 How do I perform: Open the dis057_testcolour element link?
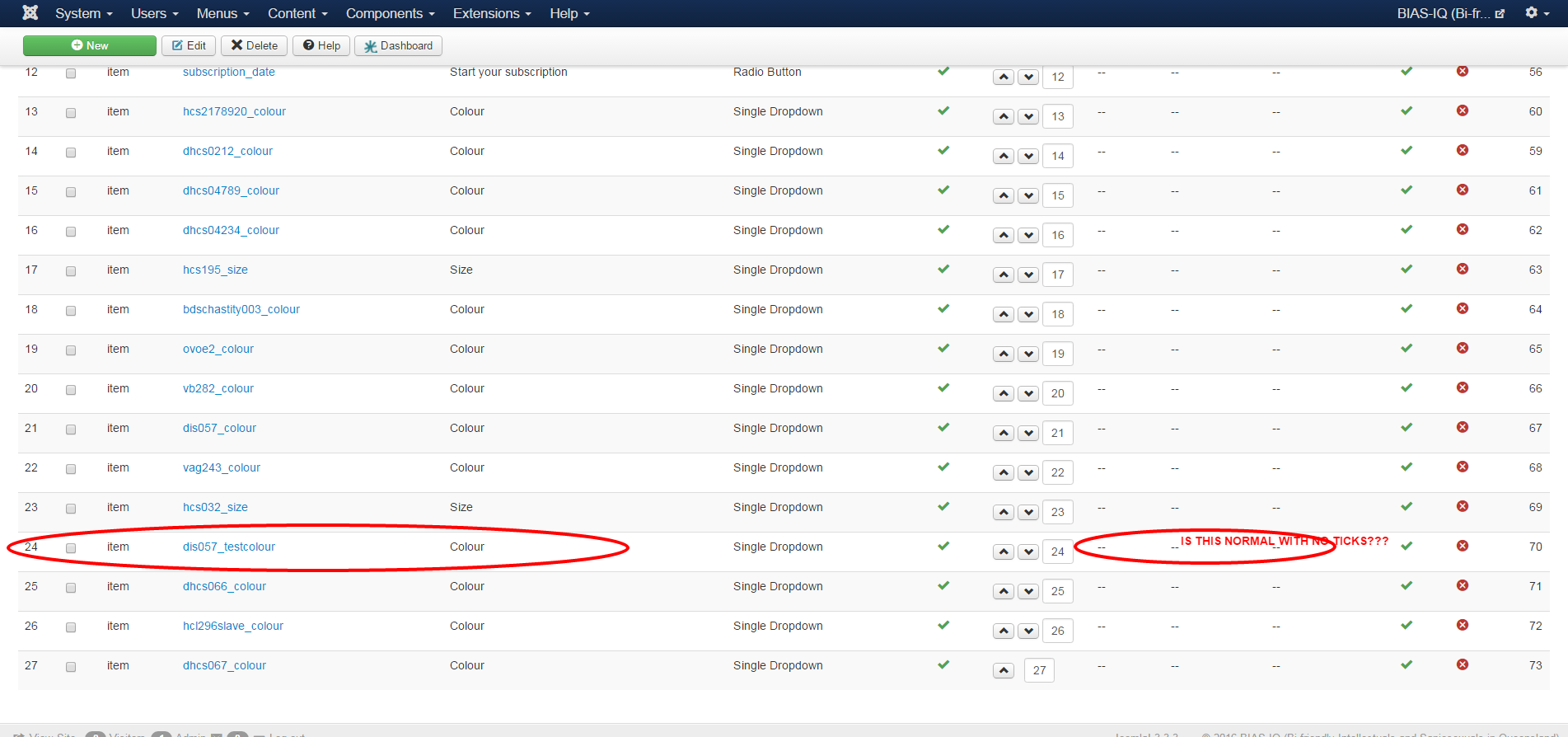229,547
